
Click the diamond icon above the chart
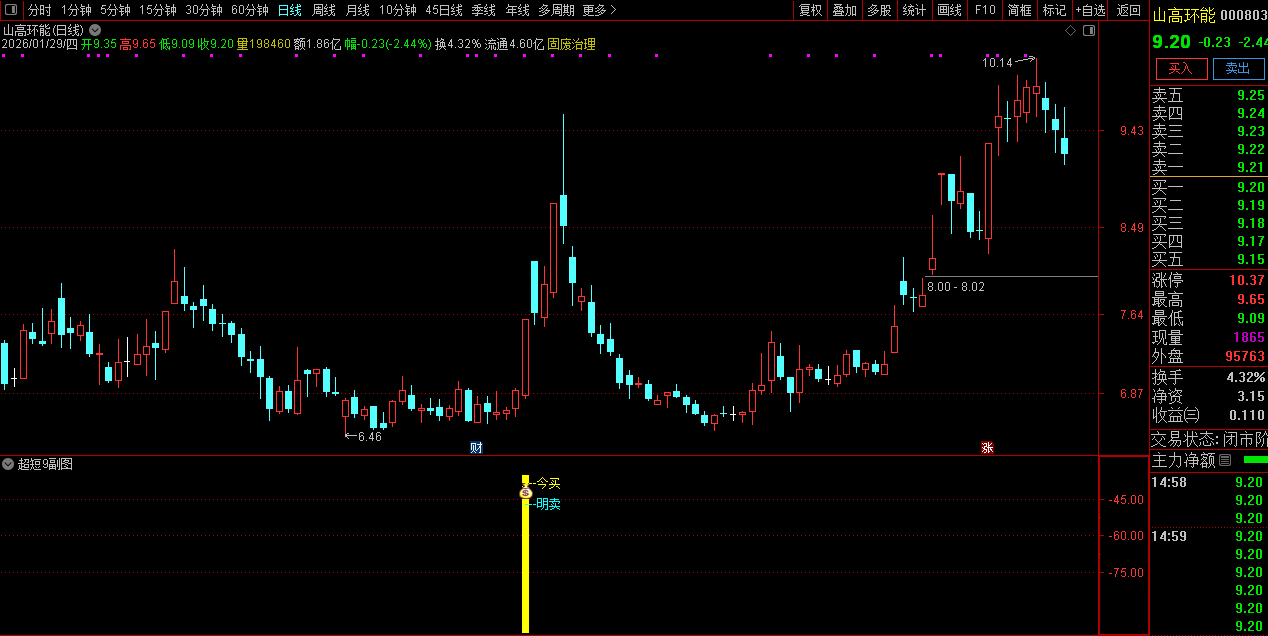1070,30
